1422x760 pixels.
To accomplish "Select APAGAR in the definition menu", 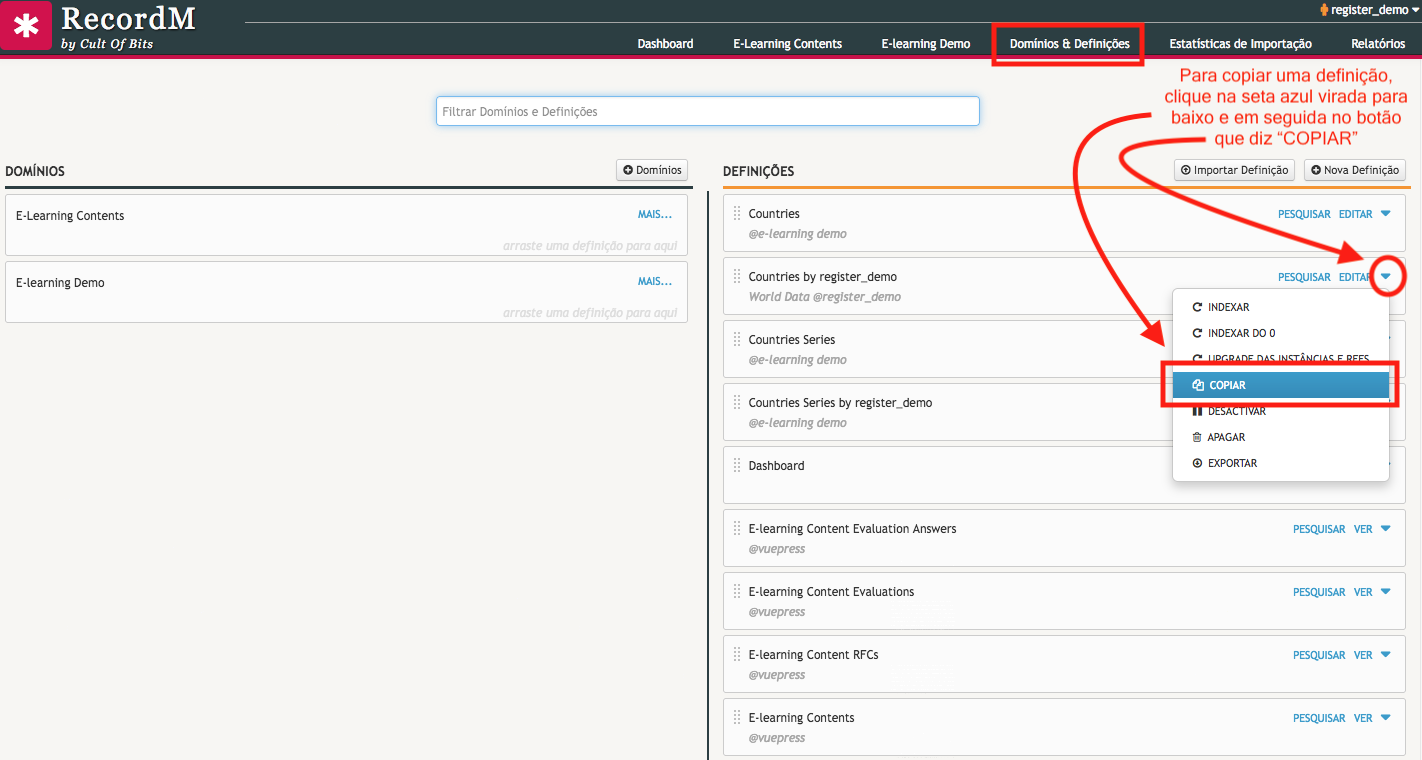I will click(x=1281, y=437).
